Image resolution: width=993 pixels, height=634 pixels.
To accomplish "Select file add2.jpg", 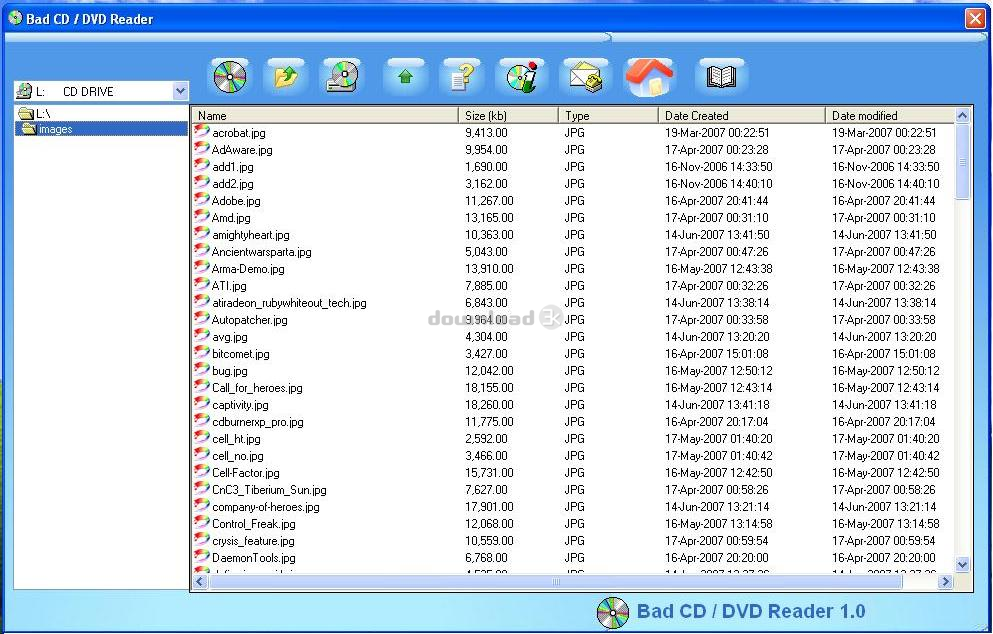I will click(x=233, y=184).
